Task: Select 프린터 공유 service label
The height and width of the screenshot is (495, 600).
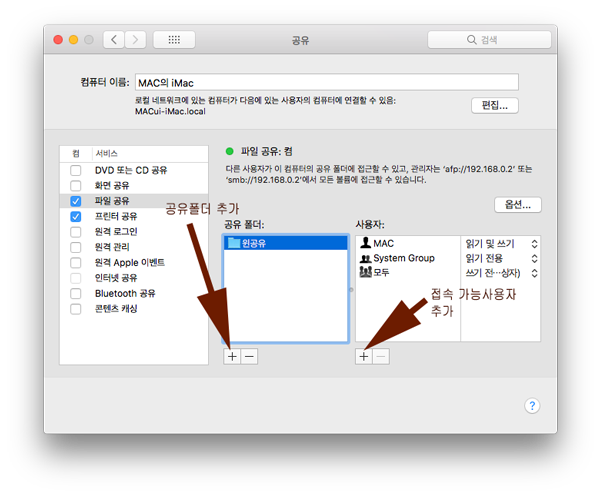Action: point(116,217)
